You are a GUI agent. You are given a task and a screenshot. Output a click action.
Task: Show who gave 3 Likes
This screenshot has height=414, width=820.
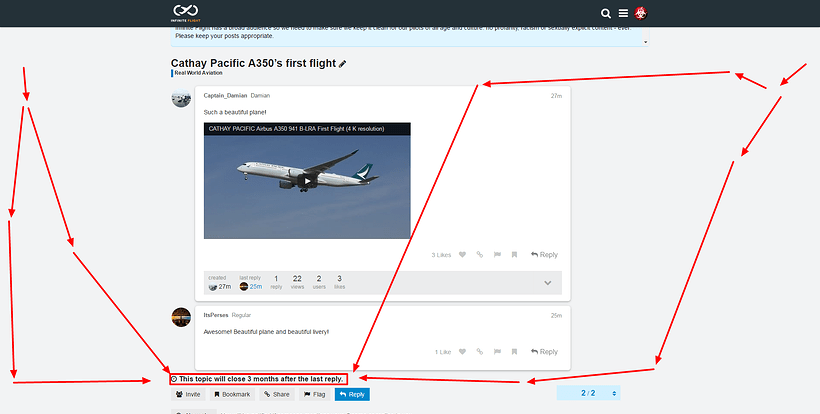point(441,255)
